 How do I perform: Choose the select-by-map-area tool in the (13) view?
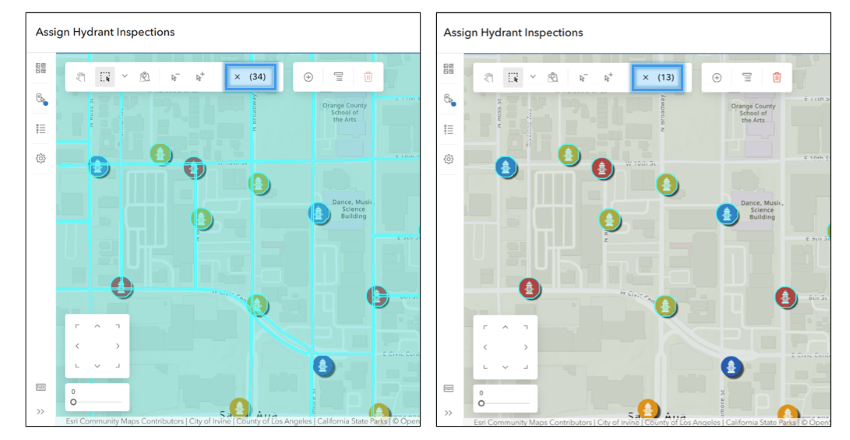(x=552, y=77)
